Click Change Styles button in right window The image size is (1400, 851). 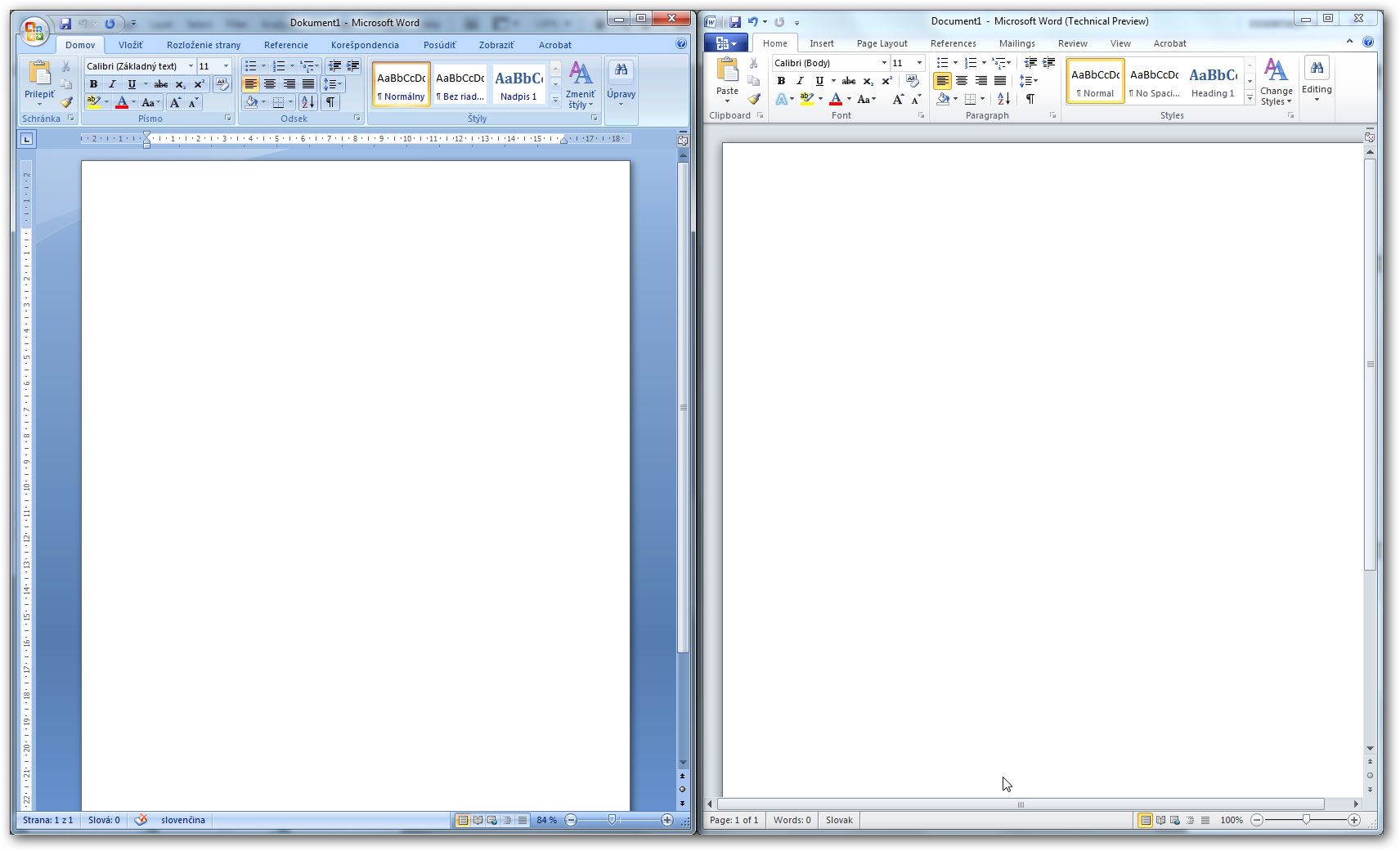point(1276,82)
